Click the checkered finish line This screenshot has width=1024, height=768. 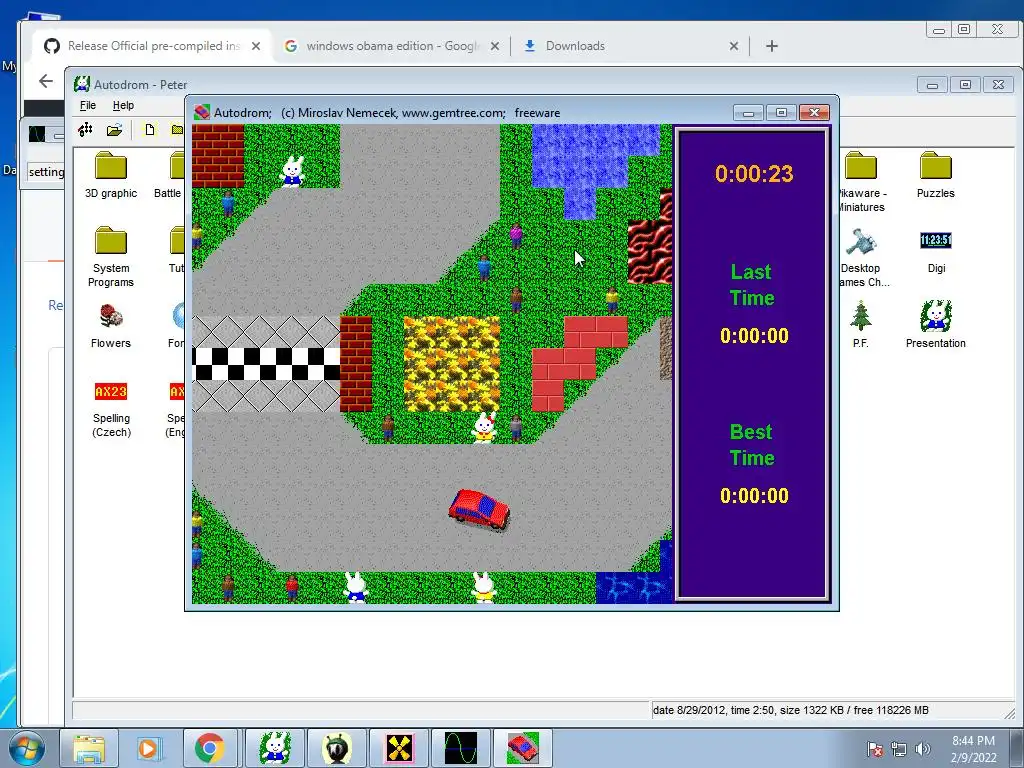[x=266, y=364]
